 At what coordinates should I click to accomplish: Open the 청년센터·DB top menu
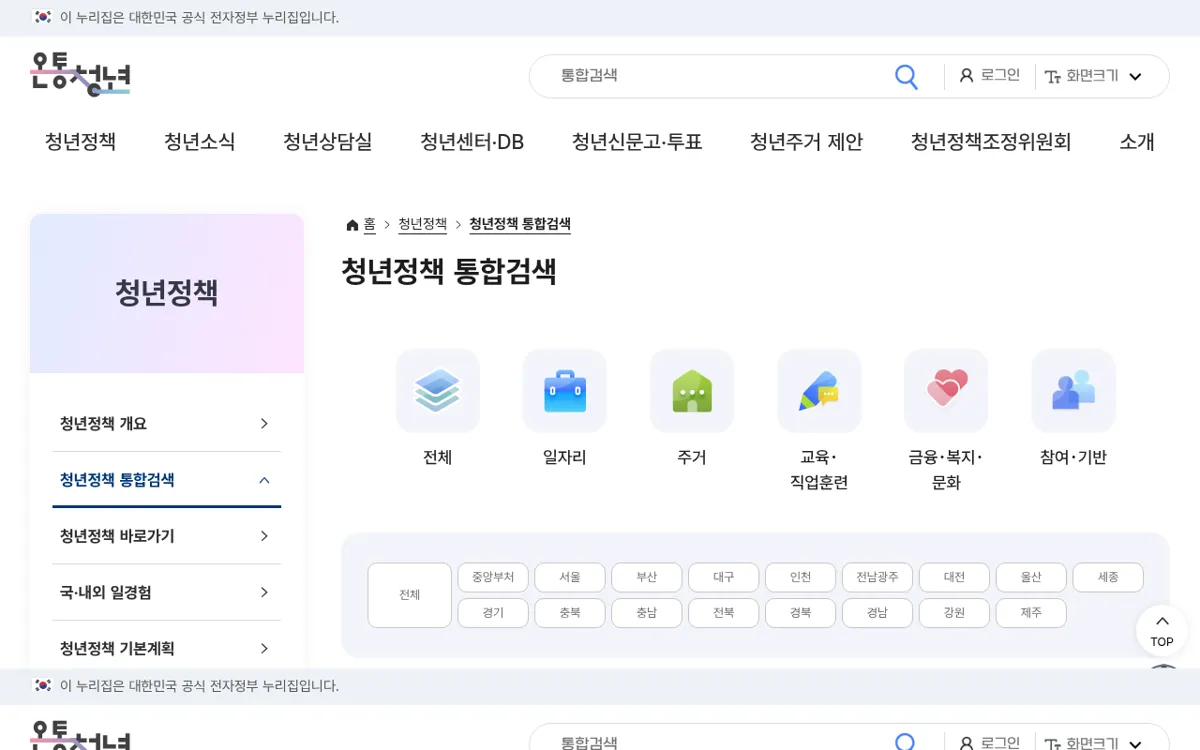[472, 142]
